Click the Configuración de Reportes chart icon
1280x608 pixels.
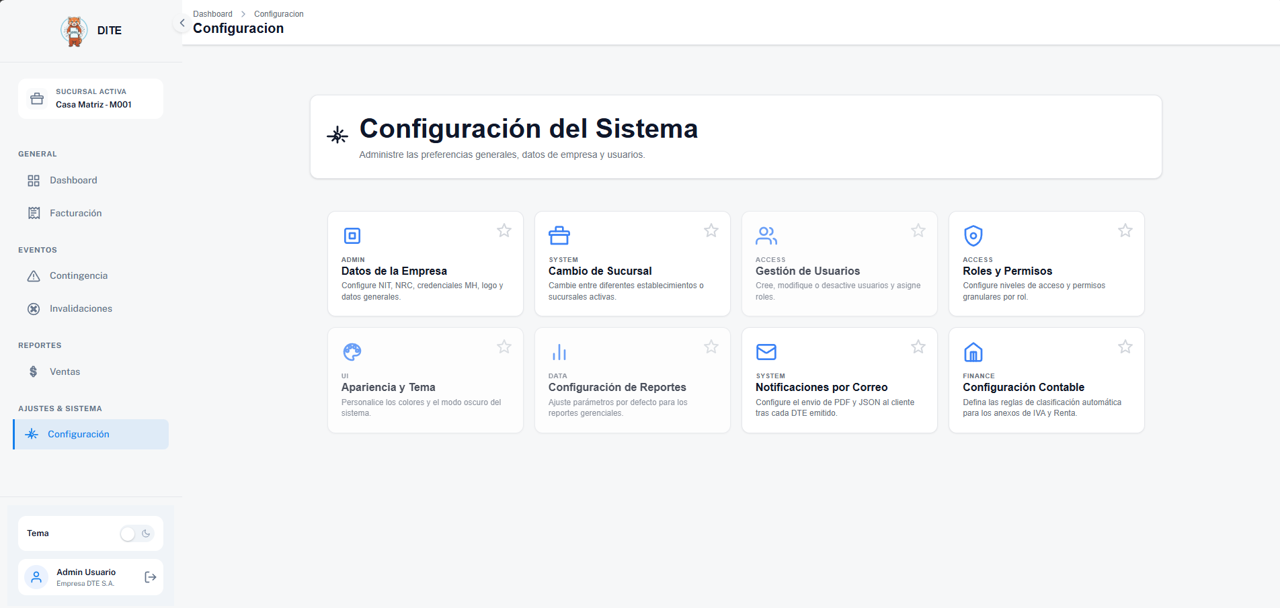coord(559,352)
